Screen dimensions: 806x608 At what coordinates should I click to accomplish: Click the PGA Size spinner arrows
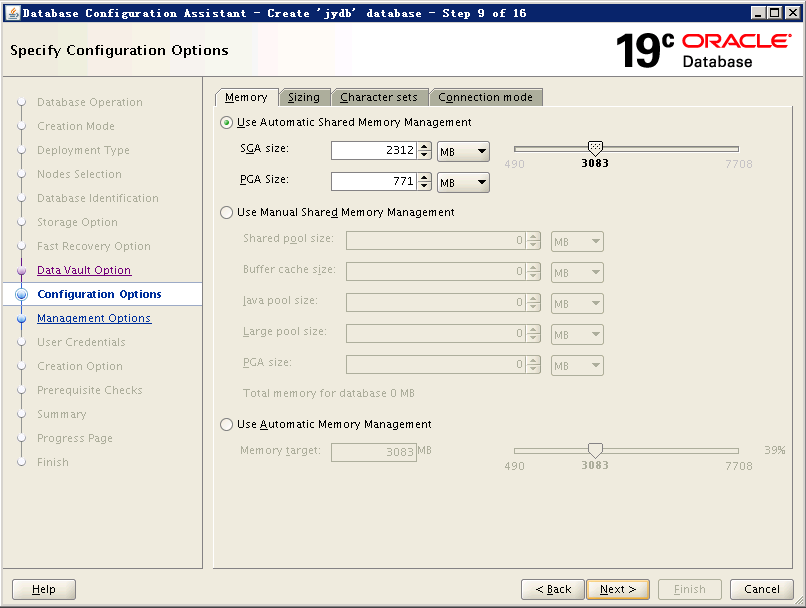point(424,181)
